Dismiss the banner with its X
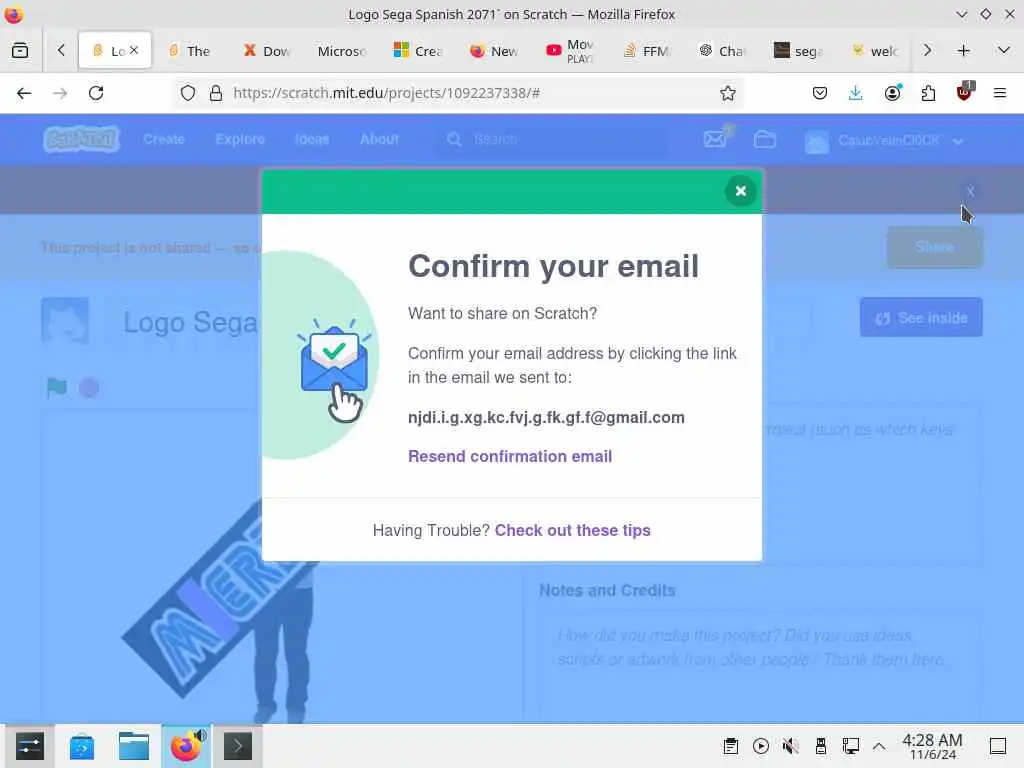 click(970, 191)
